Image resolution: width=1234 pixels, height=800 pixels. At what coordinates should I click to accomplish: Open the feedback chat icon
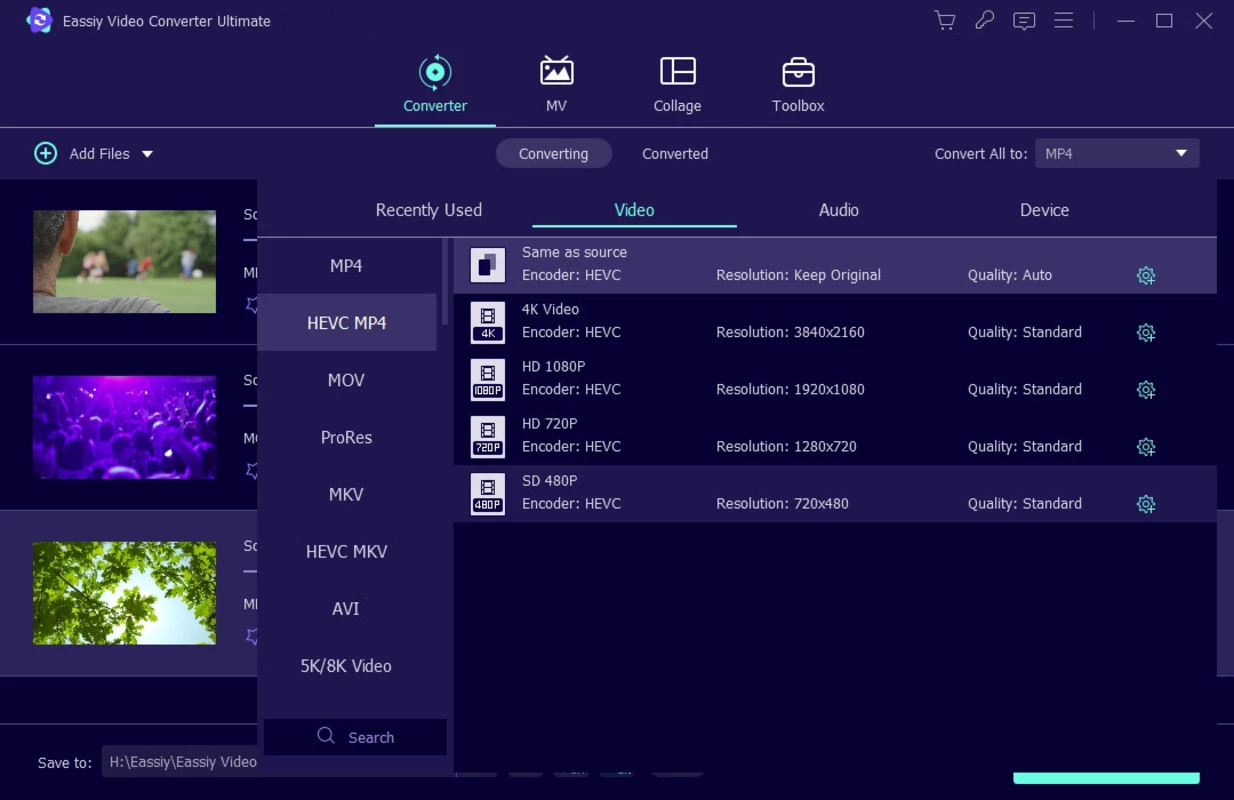[1024, 21]
